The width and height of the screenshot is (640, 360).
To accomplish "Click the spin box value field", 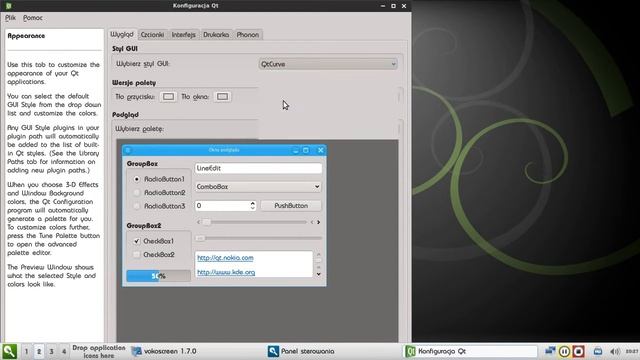I will click(222, 206).
